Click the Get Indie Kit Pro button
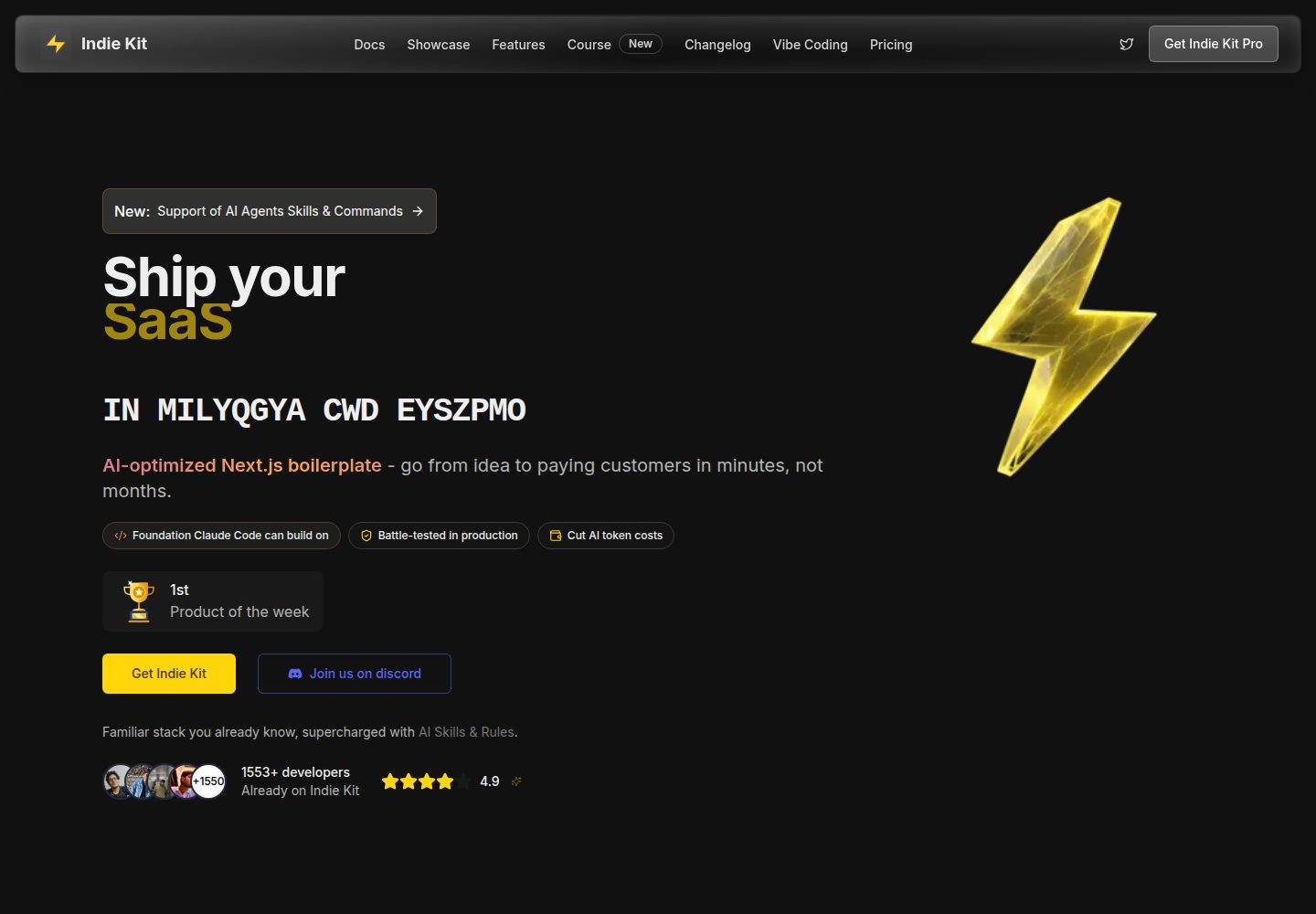This screenshot has width=1316, height=914. click(x=1214, y=44)
